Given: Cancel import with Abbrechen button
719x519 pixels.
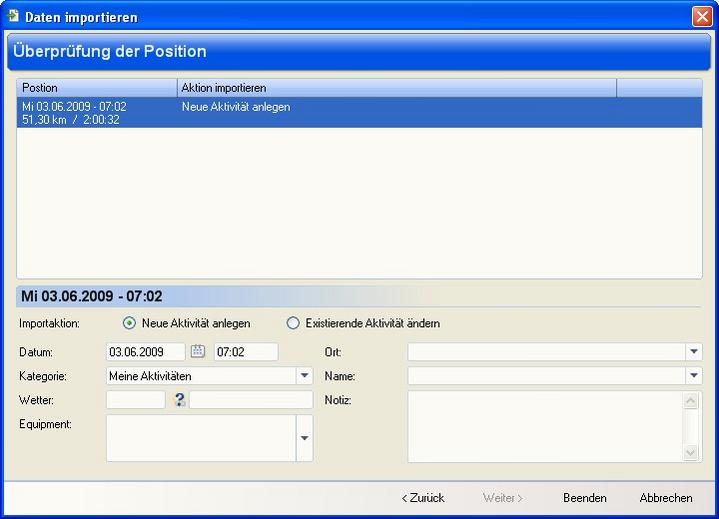Looking at the screenshot, I should [x=666, y=497].
